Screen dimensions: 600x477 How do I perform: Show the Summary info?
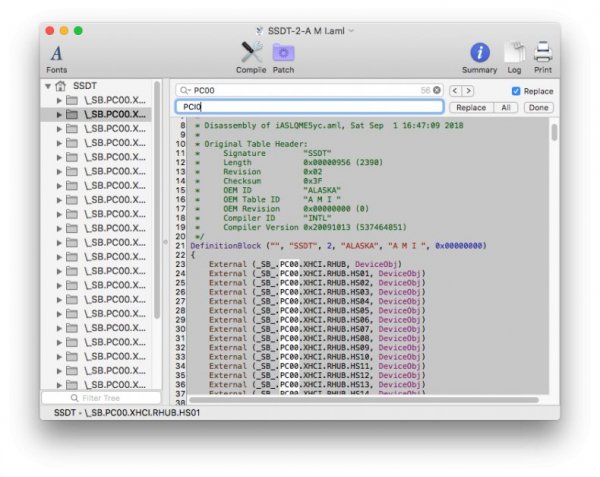480,54
